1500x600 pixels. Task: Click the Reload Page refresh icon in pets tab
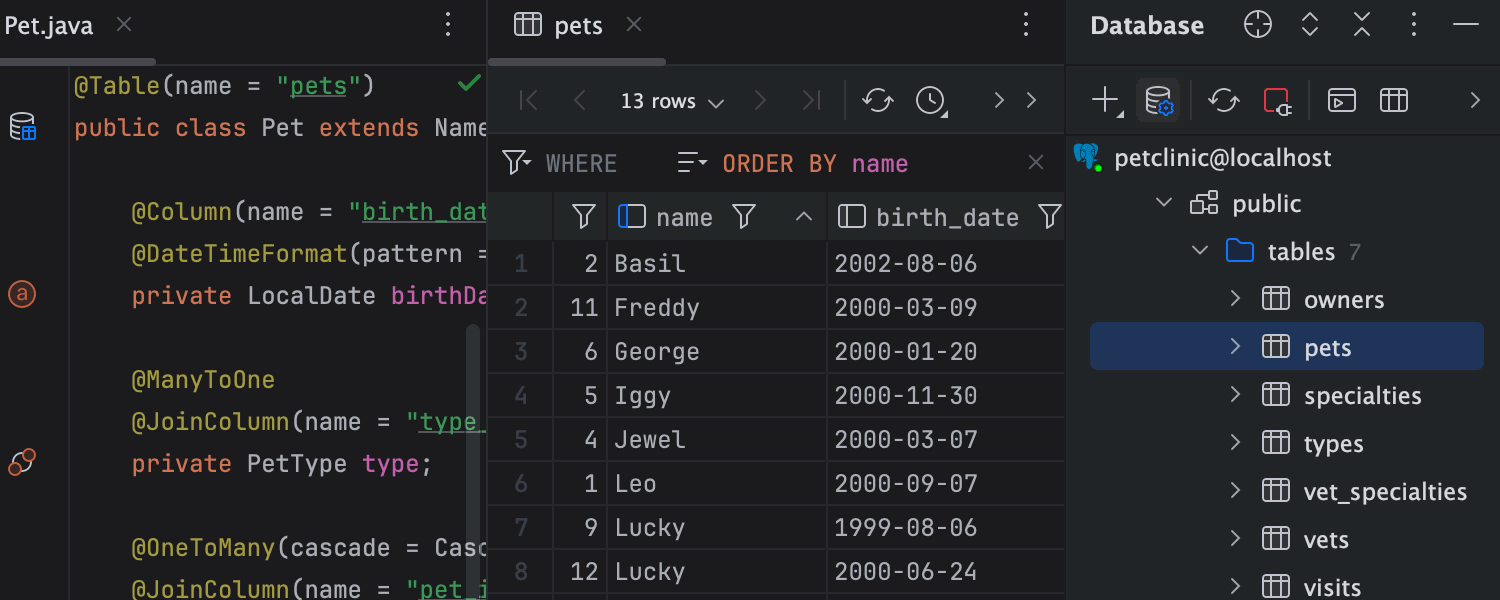[877, 100]
